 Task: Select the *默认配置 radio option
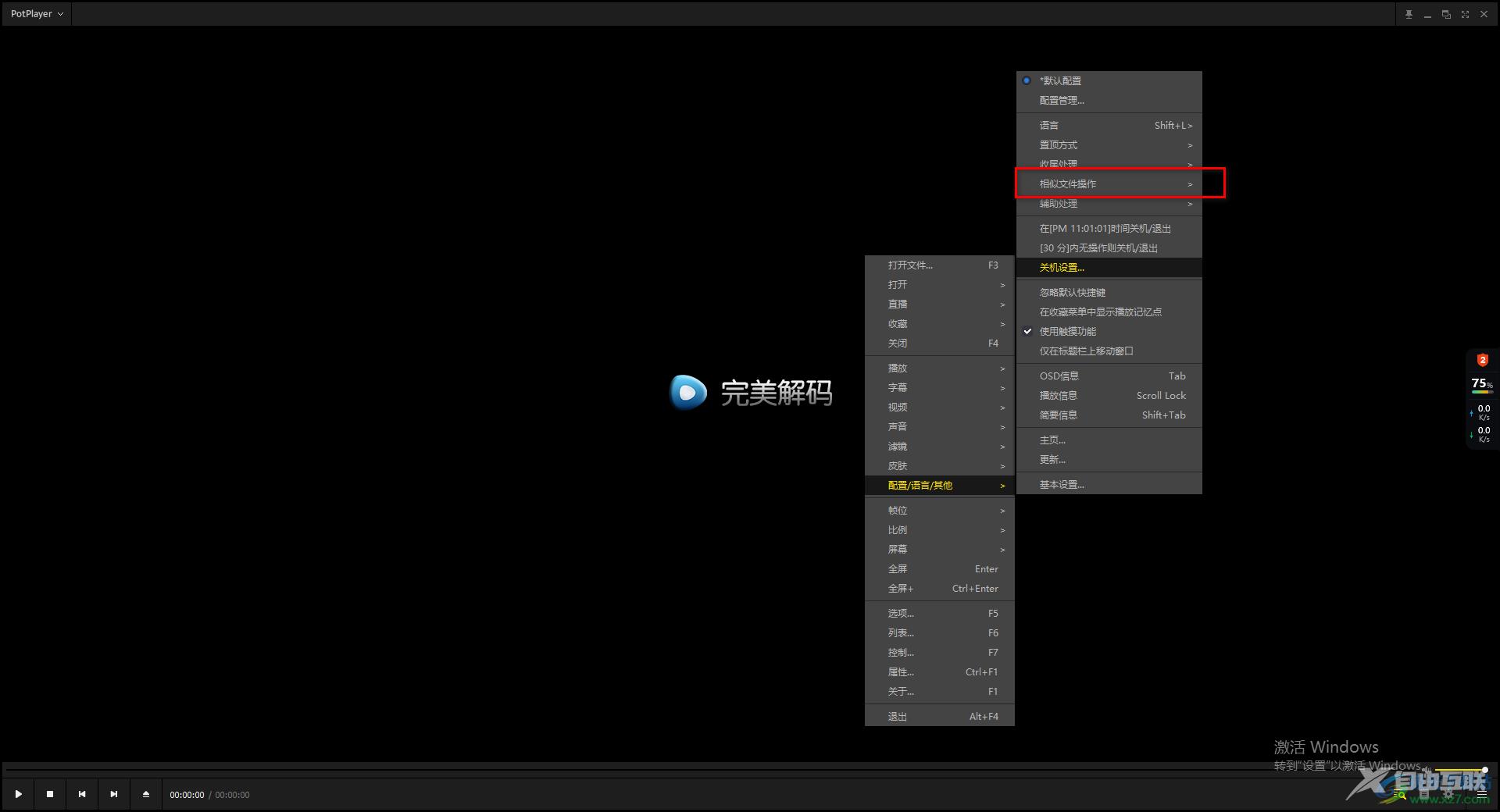(x=1109, y=80)
